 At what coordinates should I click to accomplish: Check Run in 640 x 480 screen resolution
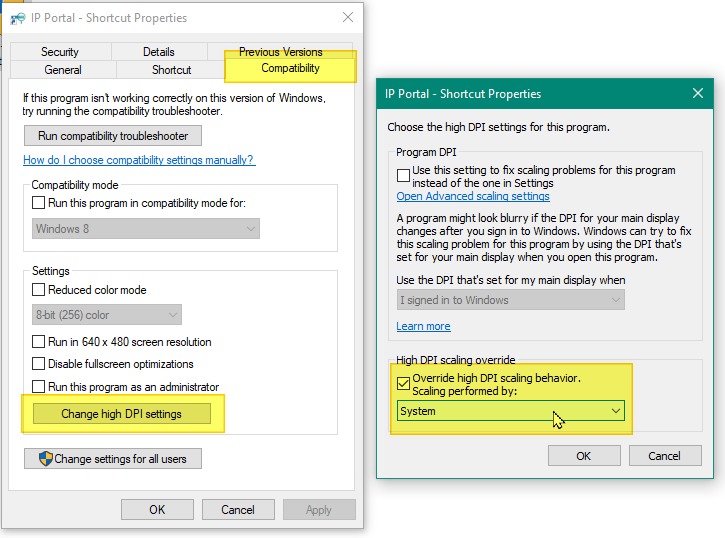[x=39, y=342]
